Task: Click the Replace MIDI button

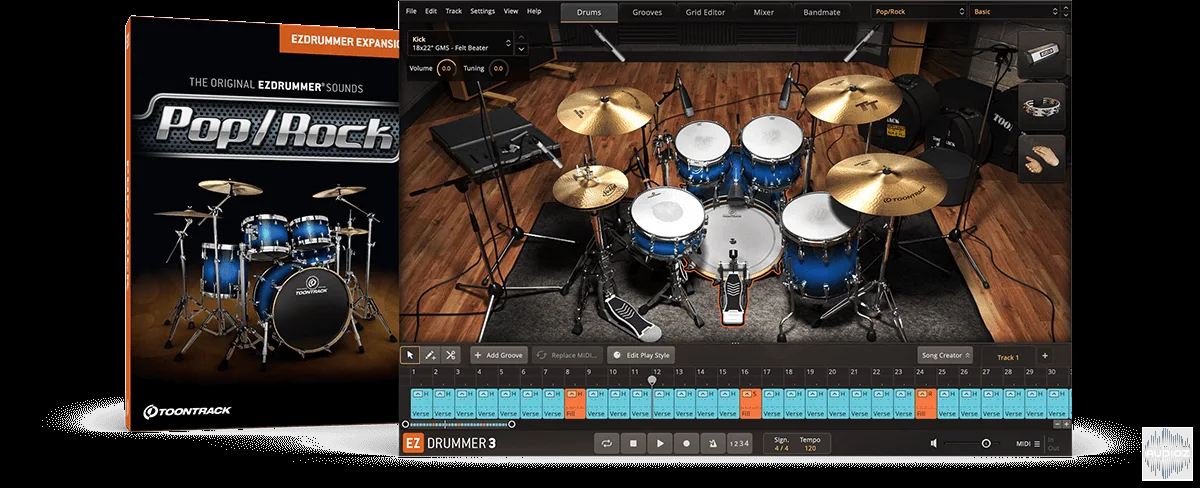Action: point(567,355)
